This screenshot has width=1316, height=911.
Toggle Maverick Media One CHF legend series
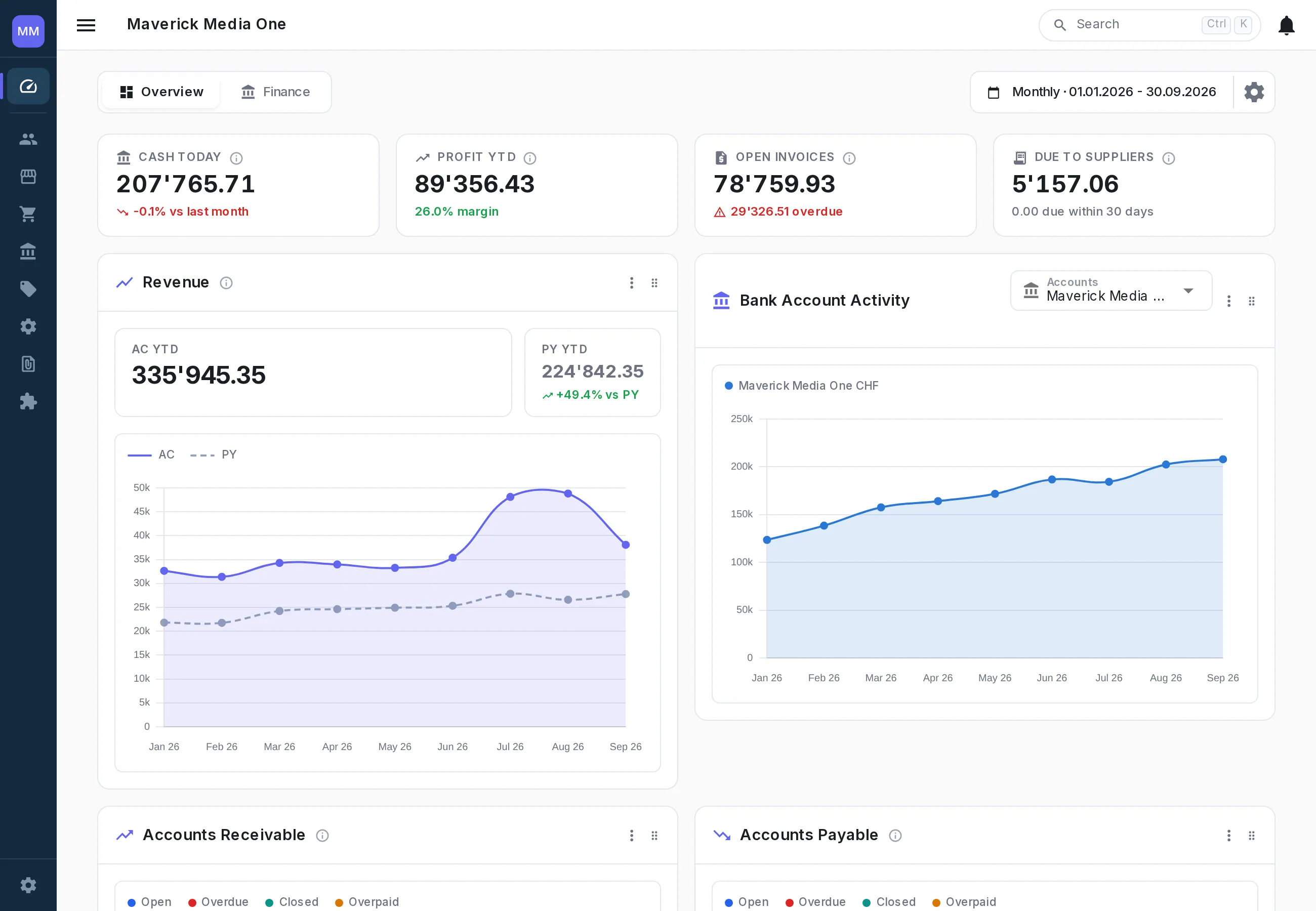click(x=801, y=385)
